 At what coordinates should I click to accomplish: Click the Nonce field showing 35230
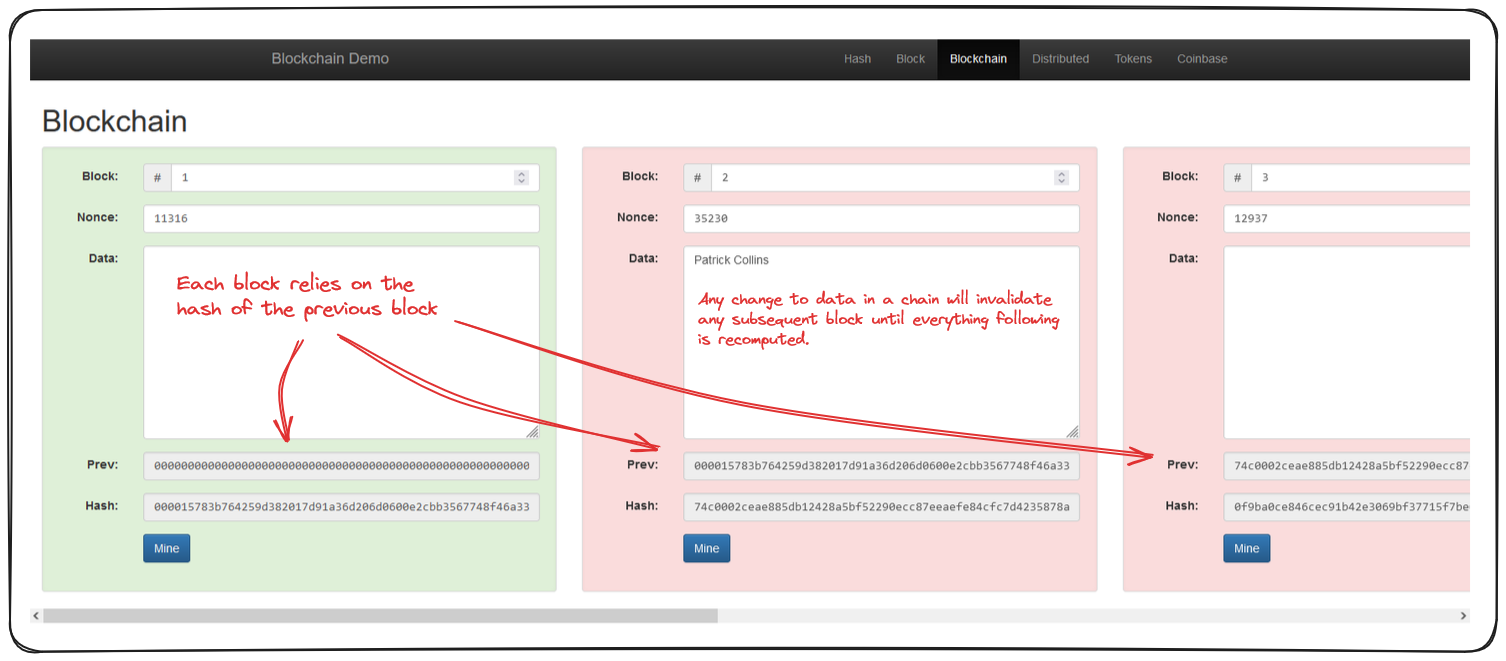pos(881,219)
